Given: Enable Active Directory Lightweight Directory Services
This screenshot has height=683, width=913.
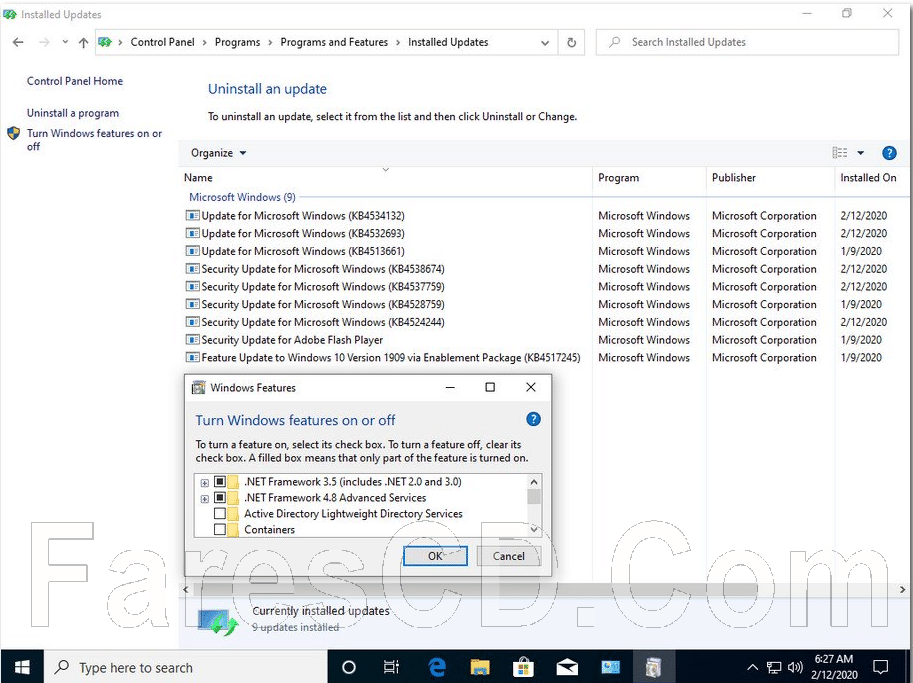Looking at the screenshot, I should [220, 514].
